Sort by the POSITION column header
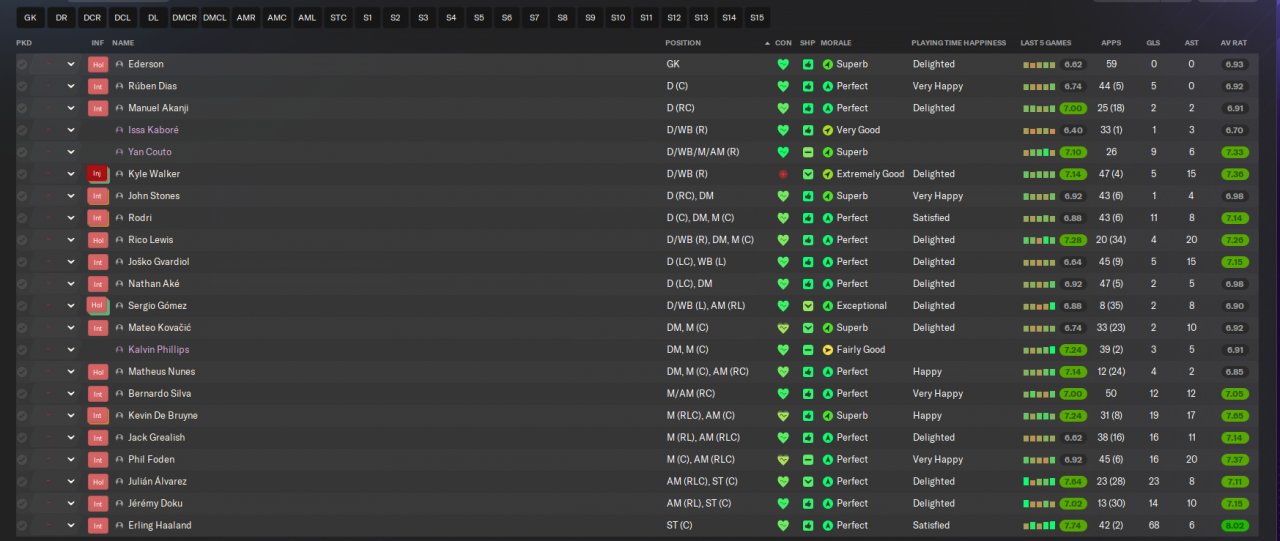 pyautogui.click(x=683, y=43)
